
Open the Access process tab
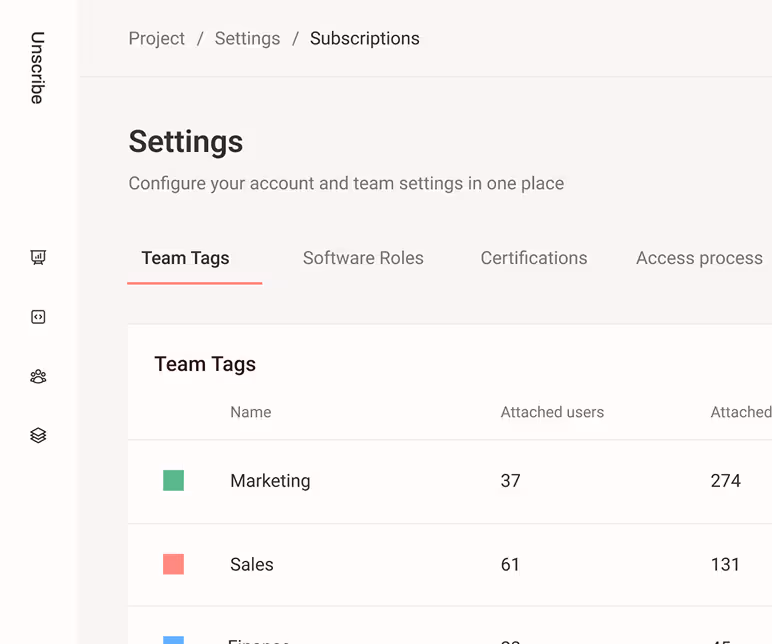click(699, 258)
